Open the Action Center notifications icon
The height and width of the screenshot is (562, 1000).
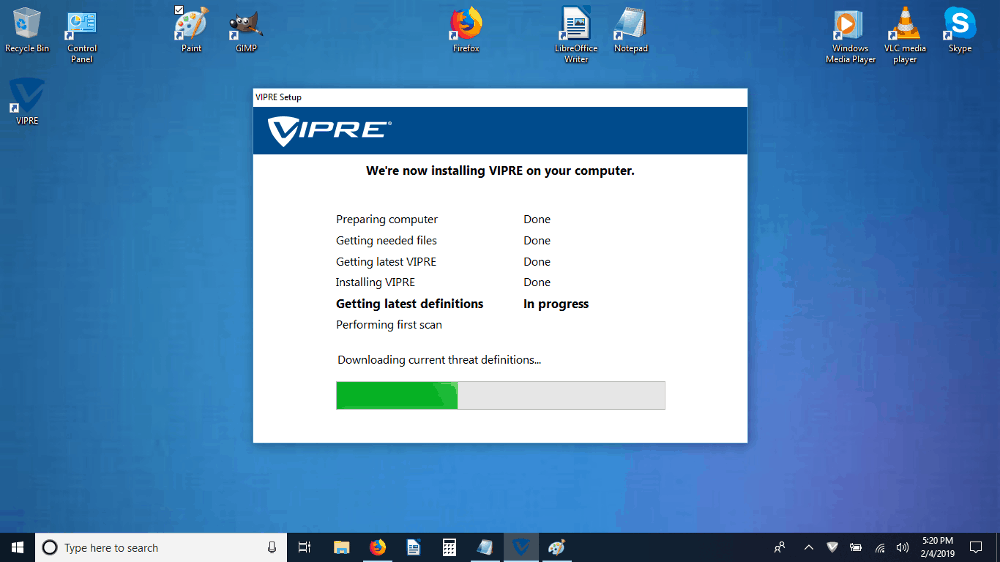976,547
